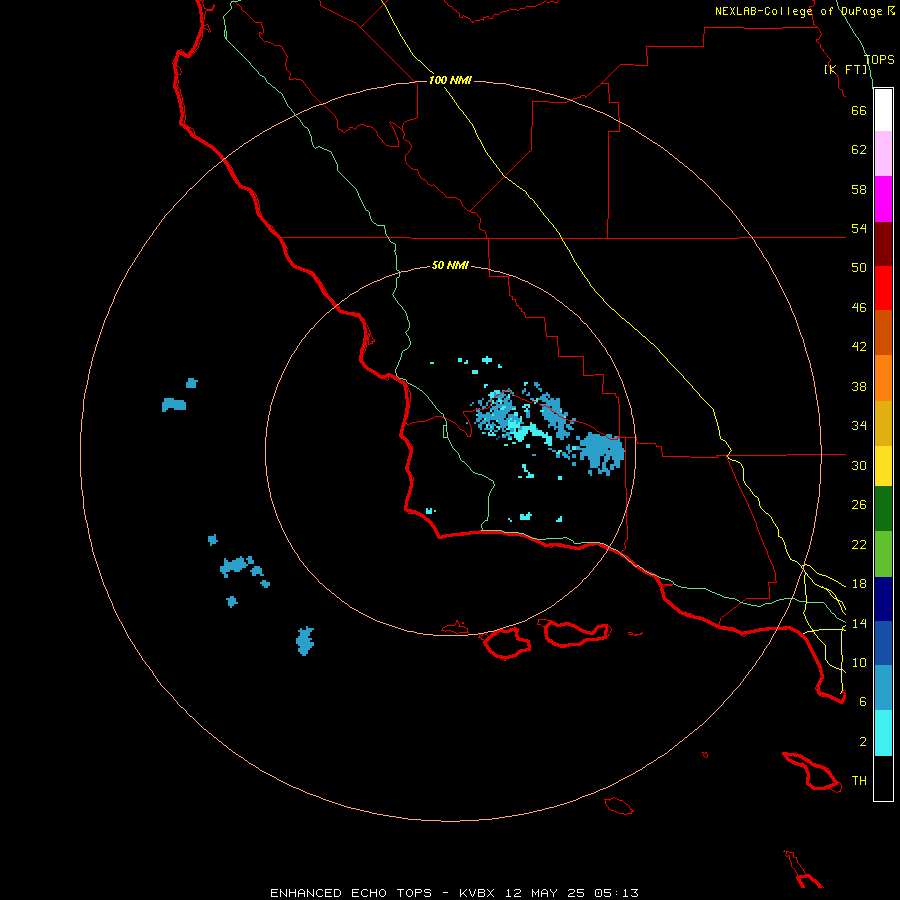Click the "58" legend value

click(859, 189)
